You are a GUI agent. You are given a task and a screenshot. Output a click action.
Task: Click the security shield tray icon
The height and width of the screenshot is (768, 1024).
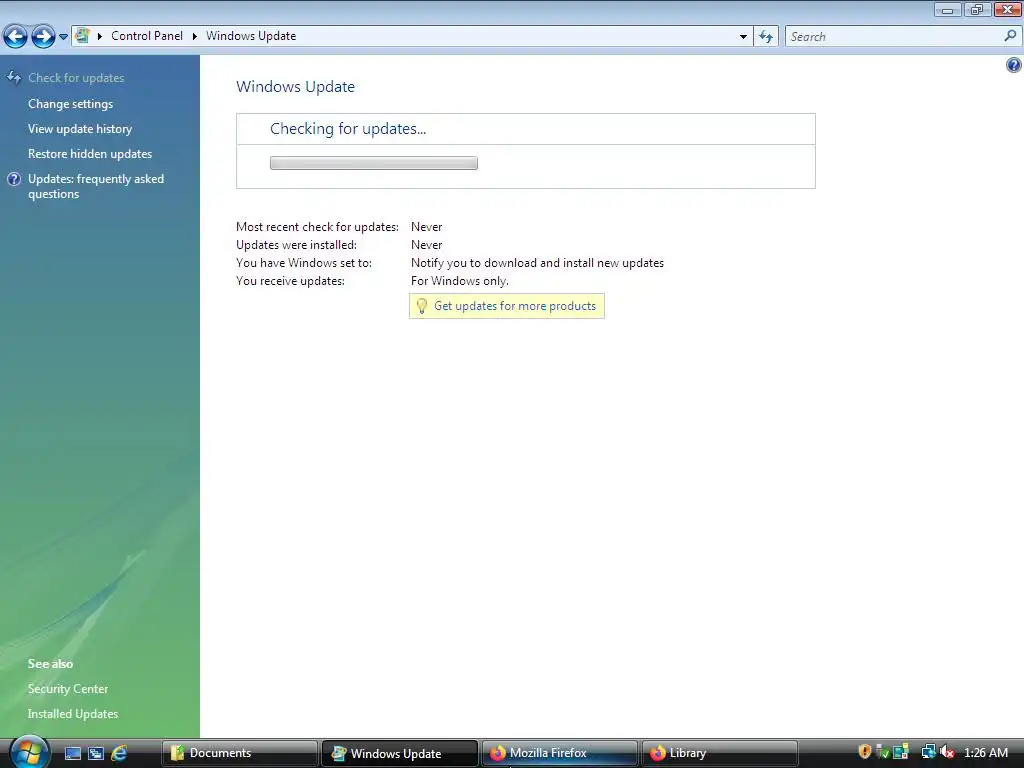[x=865, y=752]
